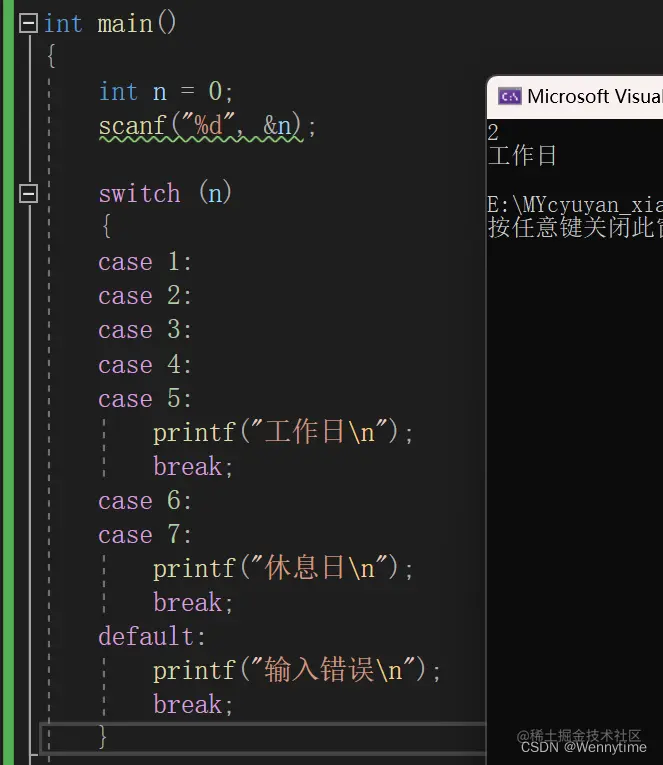The width and height of the screenshot is (663, 765).
Task: Click the 'case 3:' label
Action: point(145,330)
